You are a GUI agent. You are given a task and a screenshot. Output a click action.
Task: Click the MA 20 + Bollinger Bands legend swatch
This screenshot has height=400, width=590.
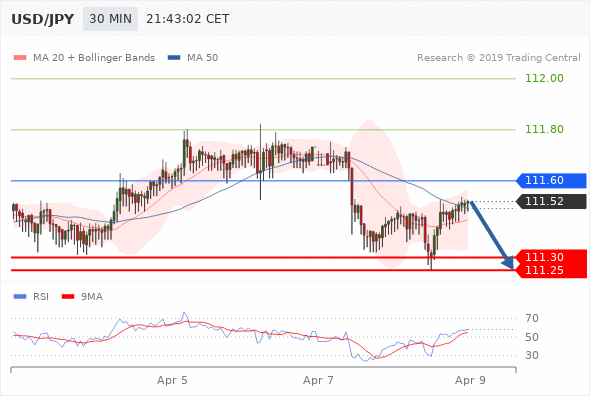point(20,58)
